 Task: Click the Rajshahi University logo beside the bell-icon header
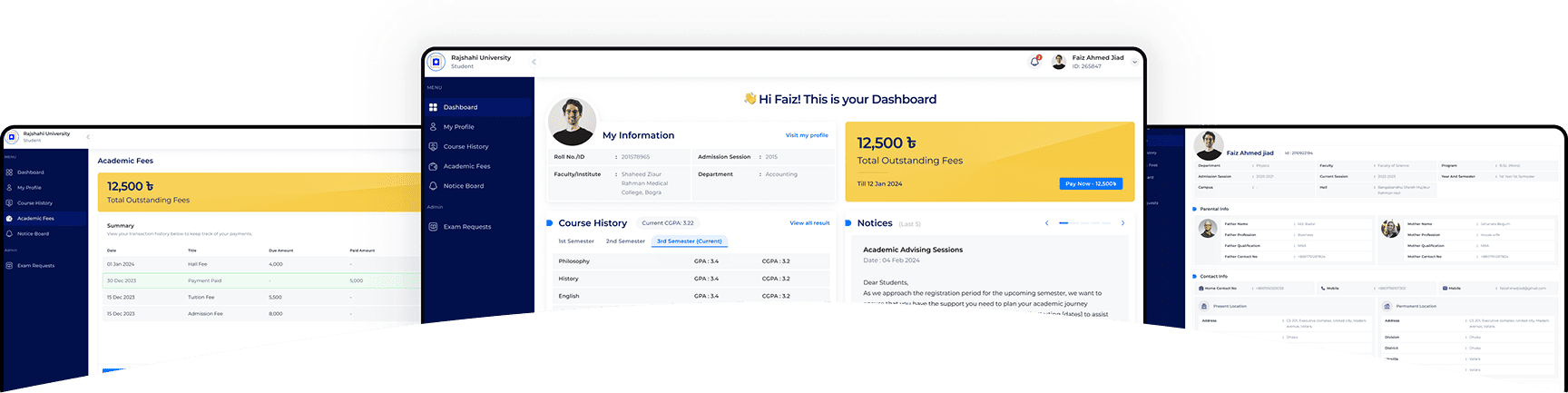[436, 62]
